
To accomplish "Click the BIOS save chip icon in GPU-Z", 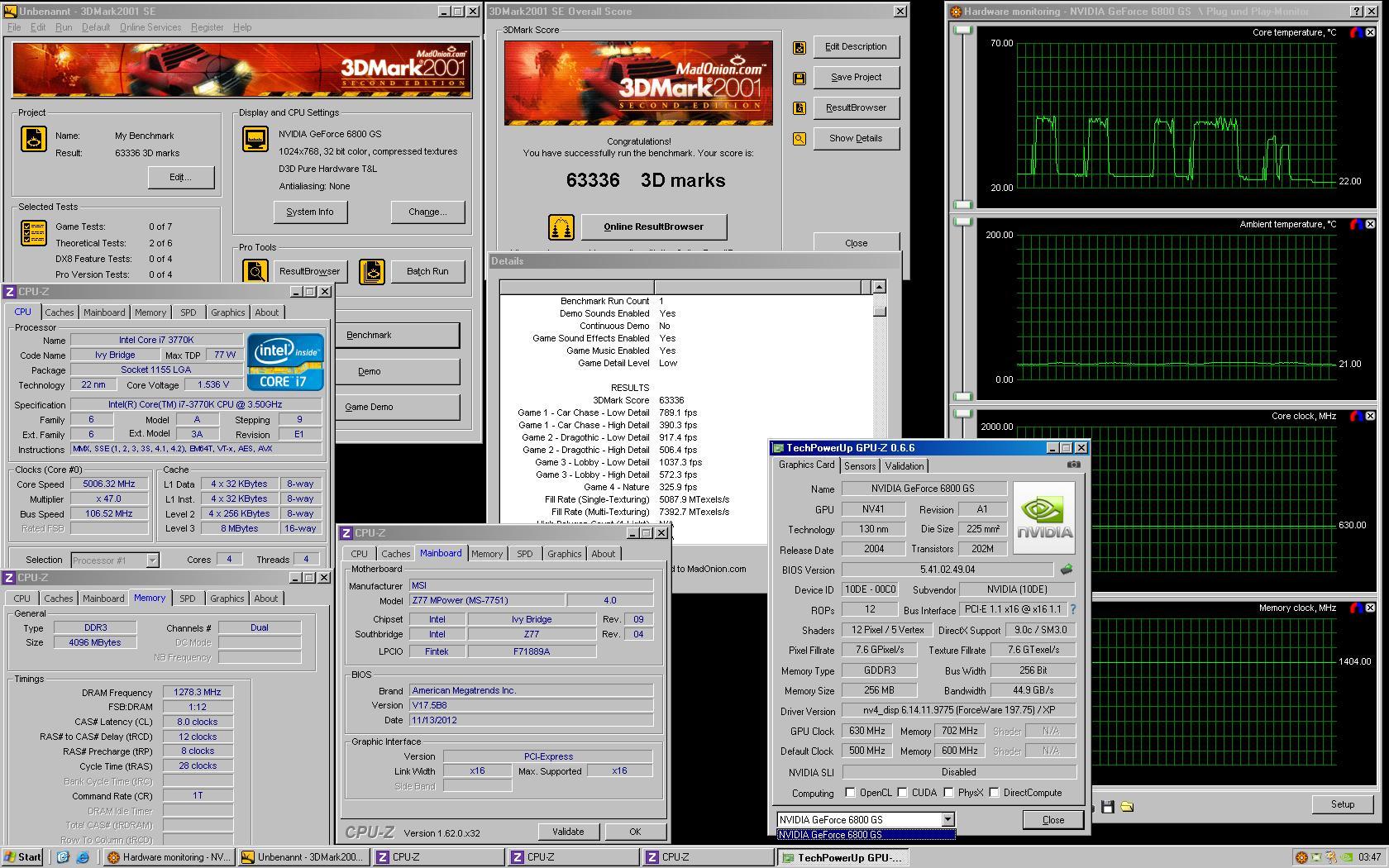I will pos(1067,570).
